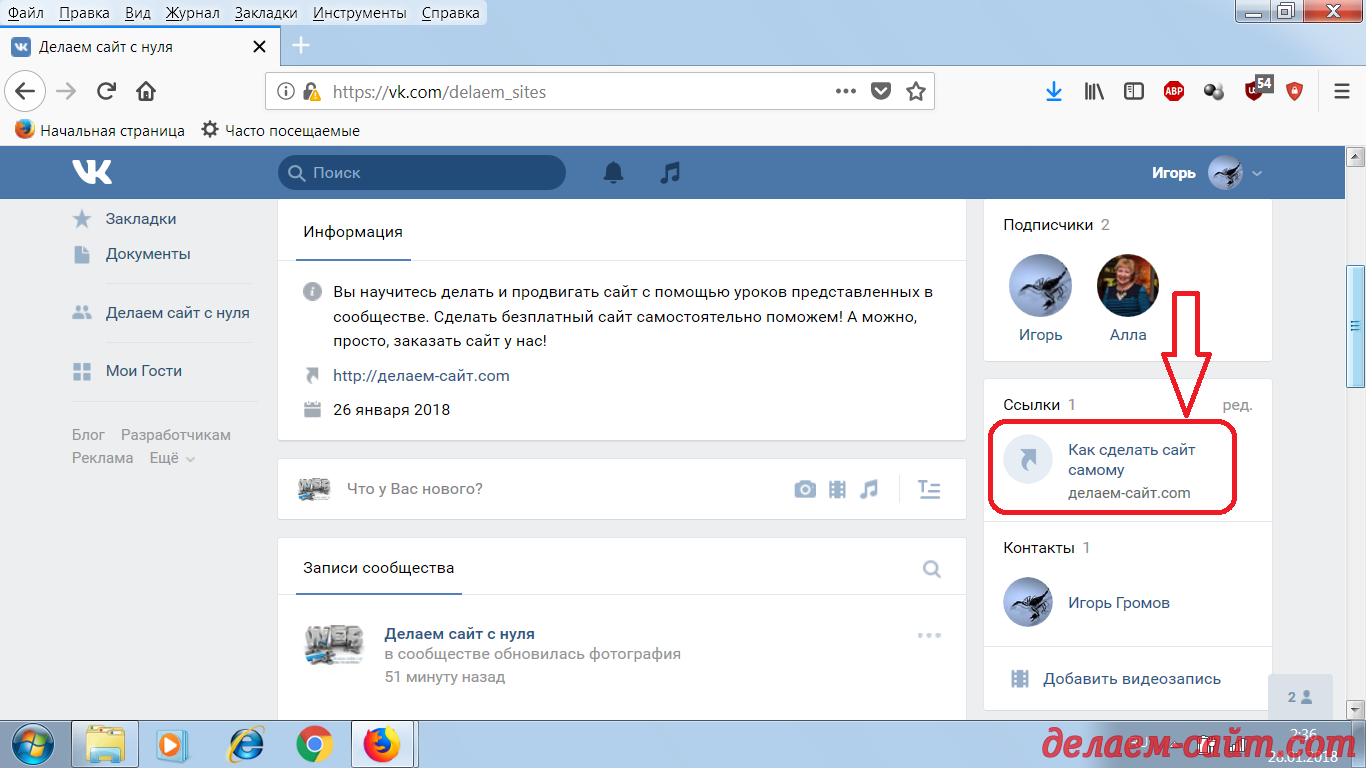Image resolution: width=1366 pixels, height=768 pixels.
Task: Close the 'Делаем сайт с нуля' tab
Action: pos(259,46)
